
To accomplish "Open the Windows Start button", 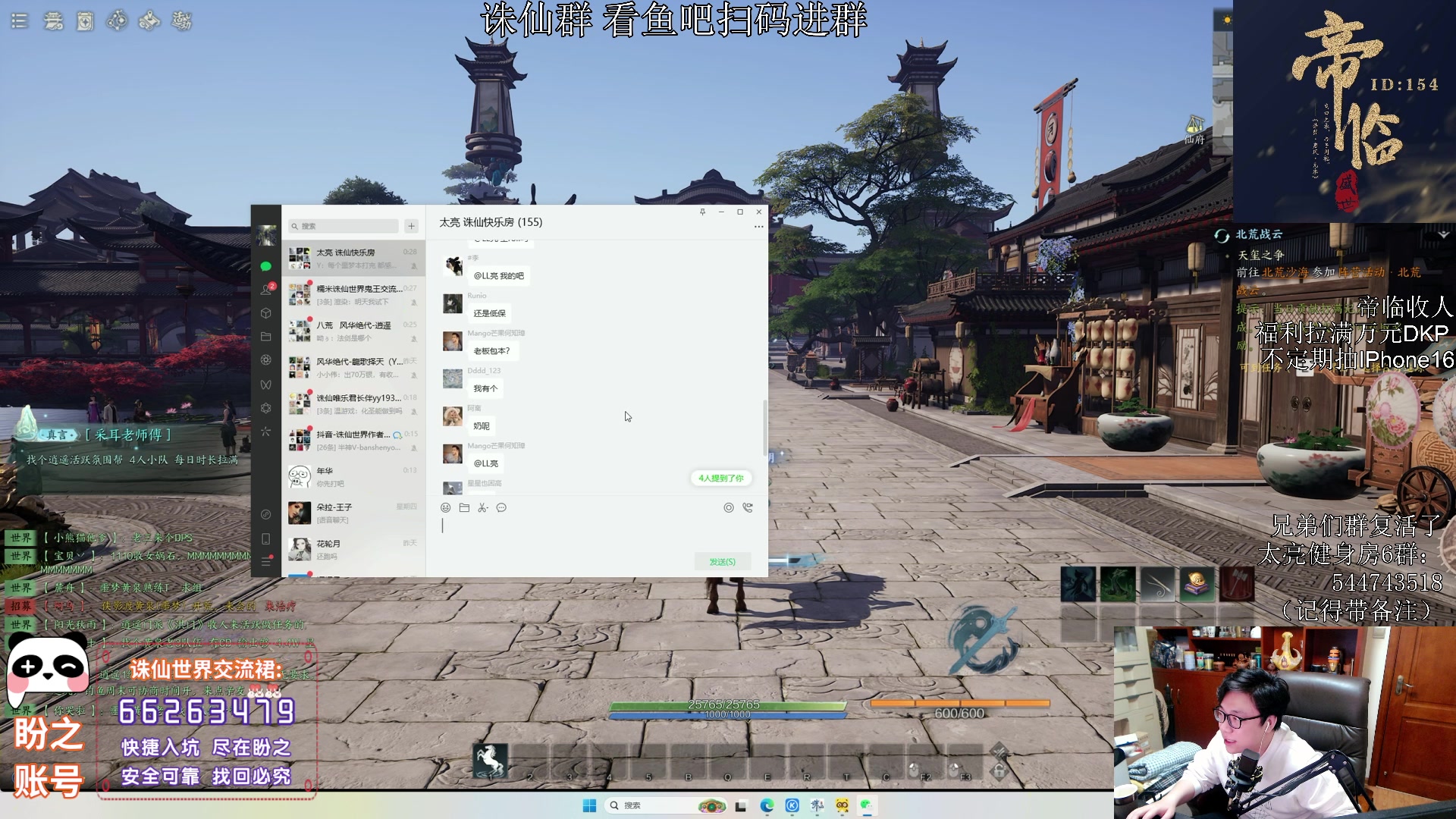I will click(x=588, y=805).
